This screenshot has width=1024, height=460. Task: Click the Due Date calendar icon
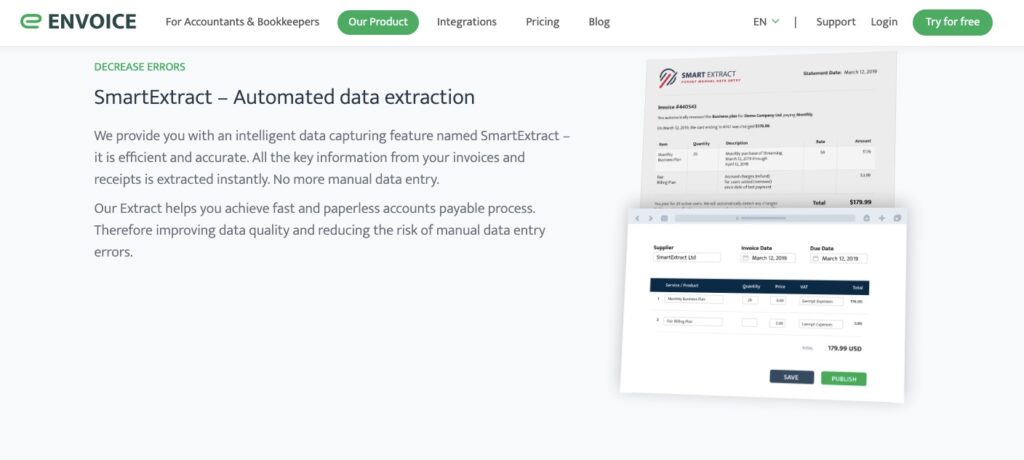814,259
